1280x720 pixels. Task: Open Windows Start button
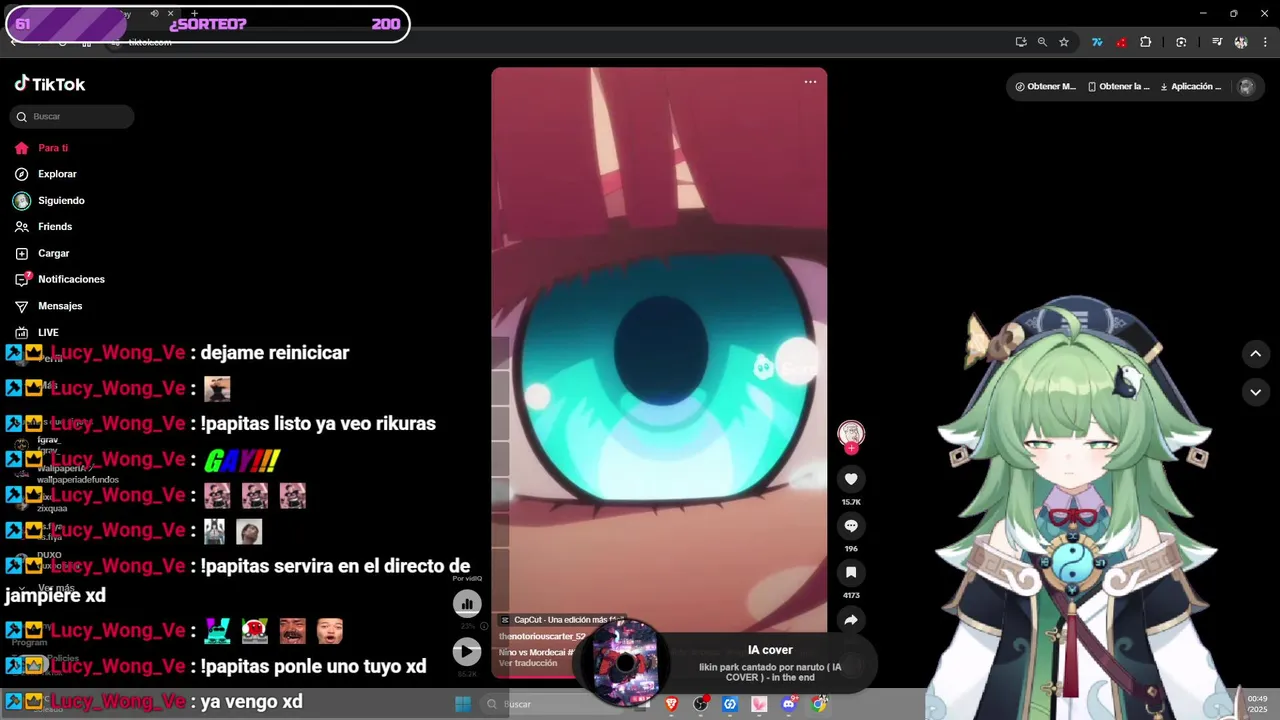click(463, 704)
